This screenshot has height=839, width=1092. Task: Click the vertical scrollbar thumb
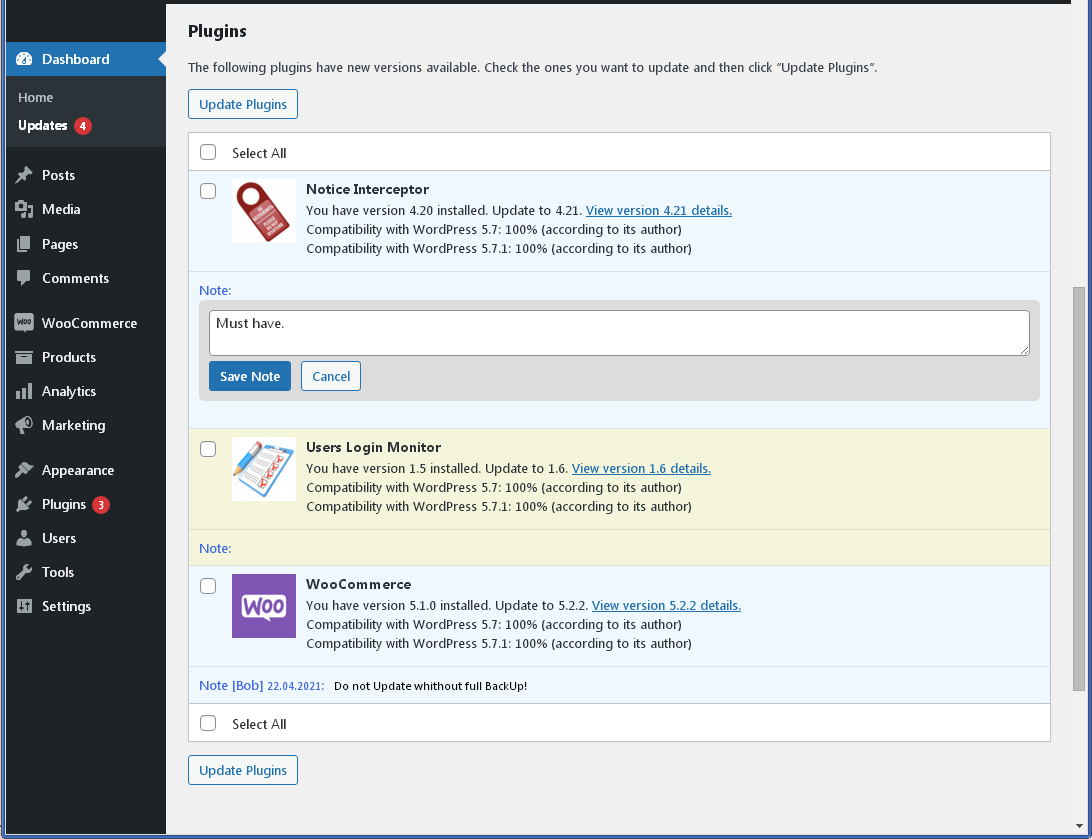(x=1079, y=489)
